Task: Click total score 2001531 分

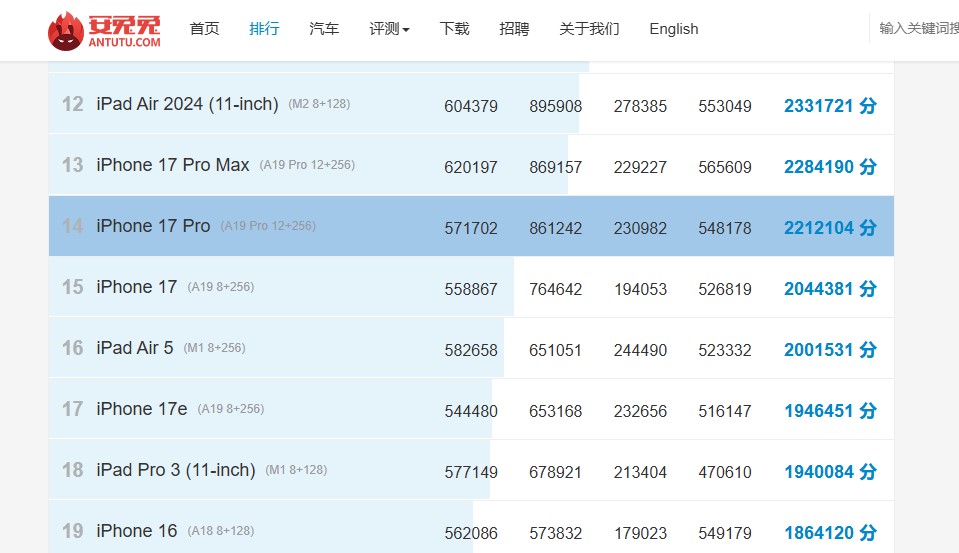Action: tap(830, 350)
